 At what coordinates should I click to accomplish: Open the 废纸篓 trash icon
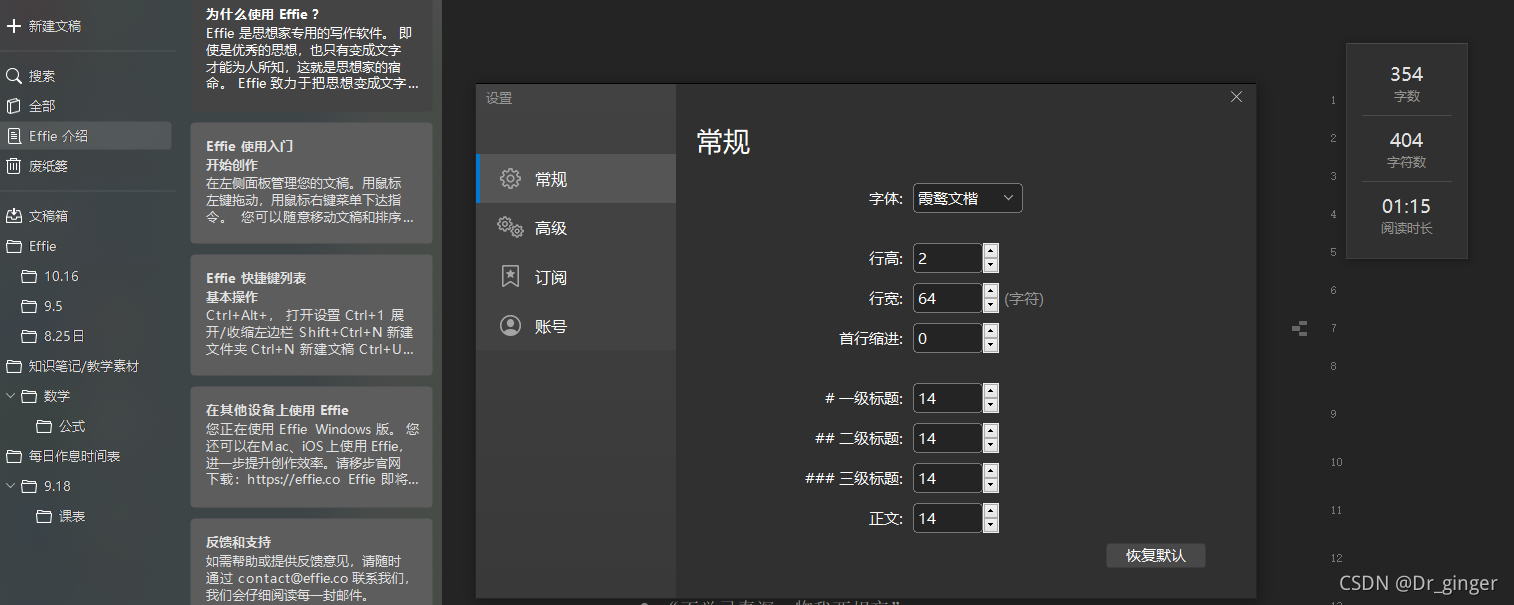14,166
